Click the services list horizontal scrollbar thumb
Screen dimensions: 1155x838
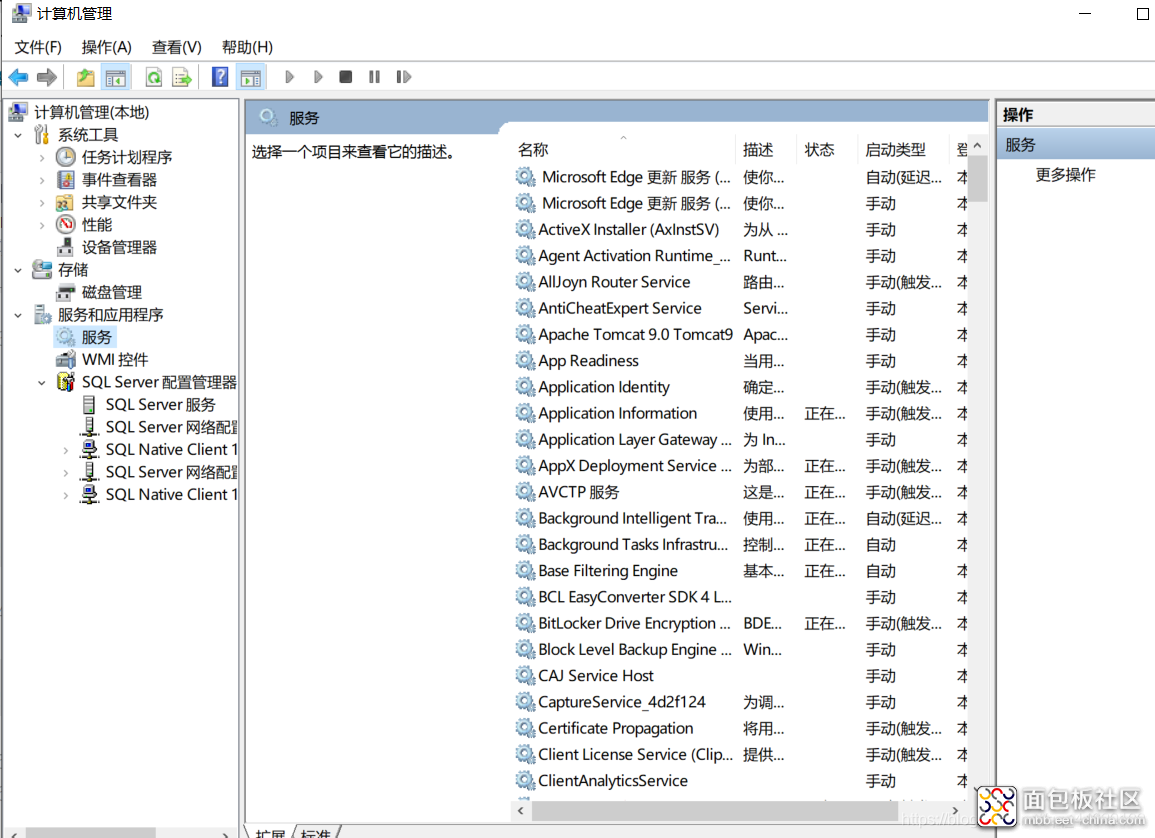[715, 811]
